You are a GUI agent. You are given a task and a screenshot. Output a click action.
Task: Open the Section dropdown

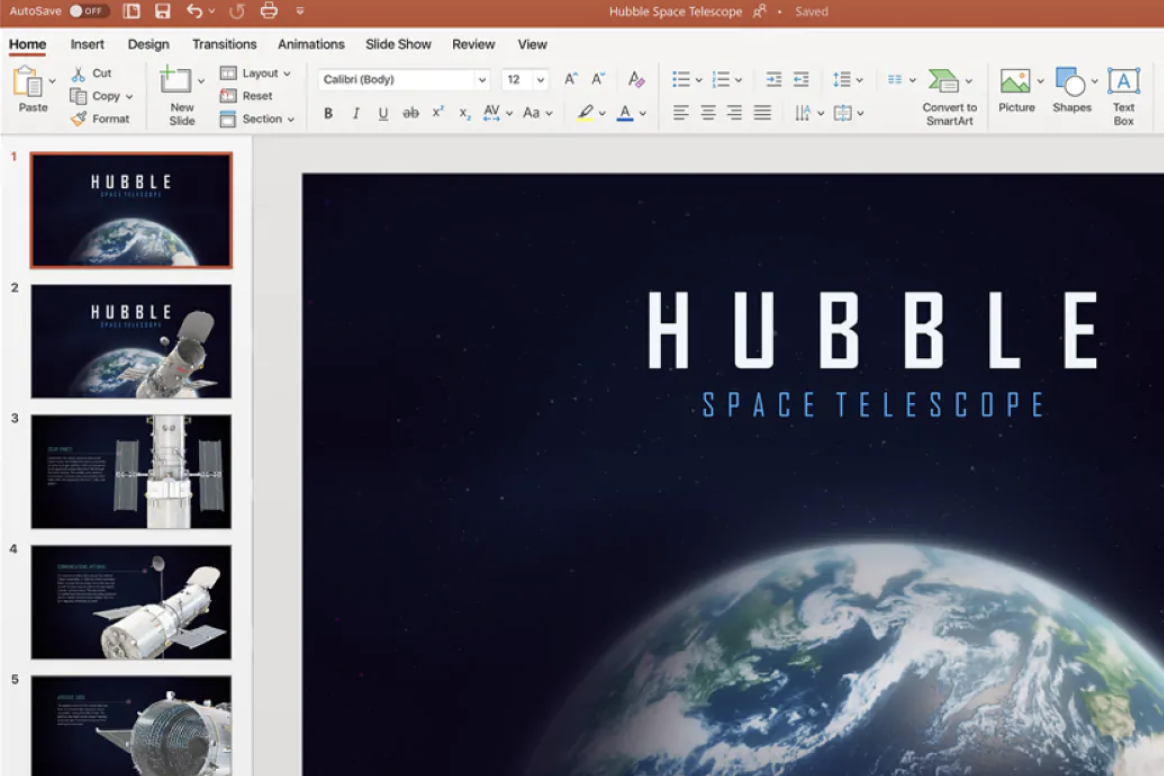pyautogui.click(x=258, y=119)
